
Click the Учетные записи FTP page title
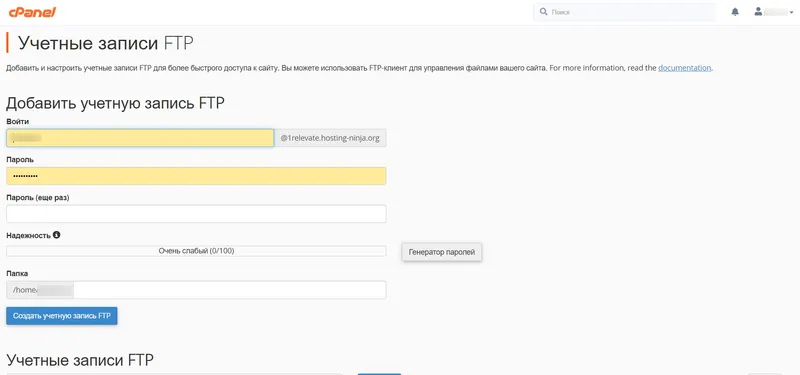pos(106,43)
